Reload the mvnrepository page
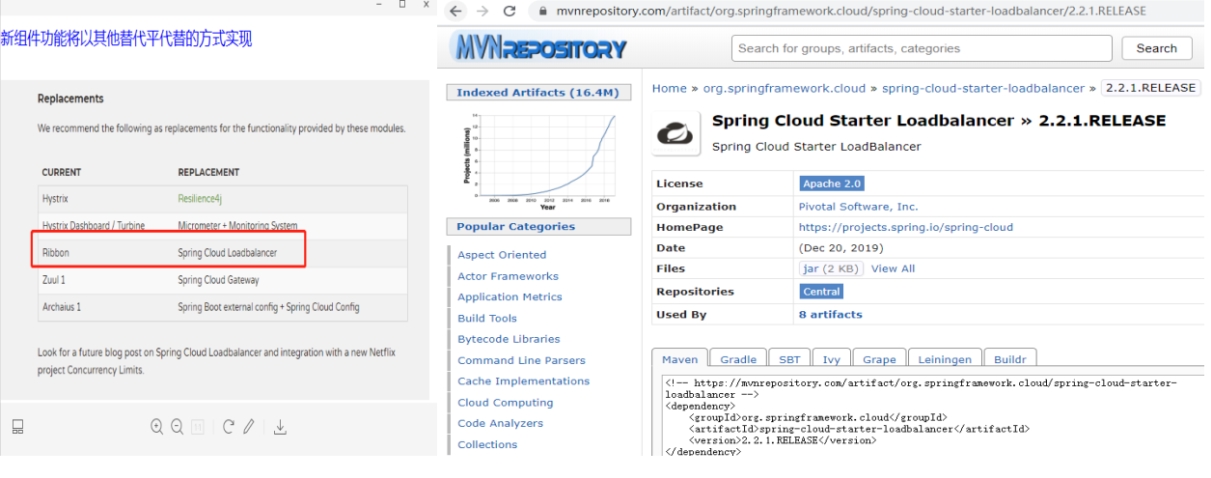 point(509,11)
